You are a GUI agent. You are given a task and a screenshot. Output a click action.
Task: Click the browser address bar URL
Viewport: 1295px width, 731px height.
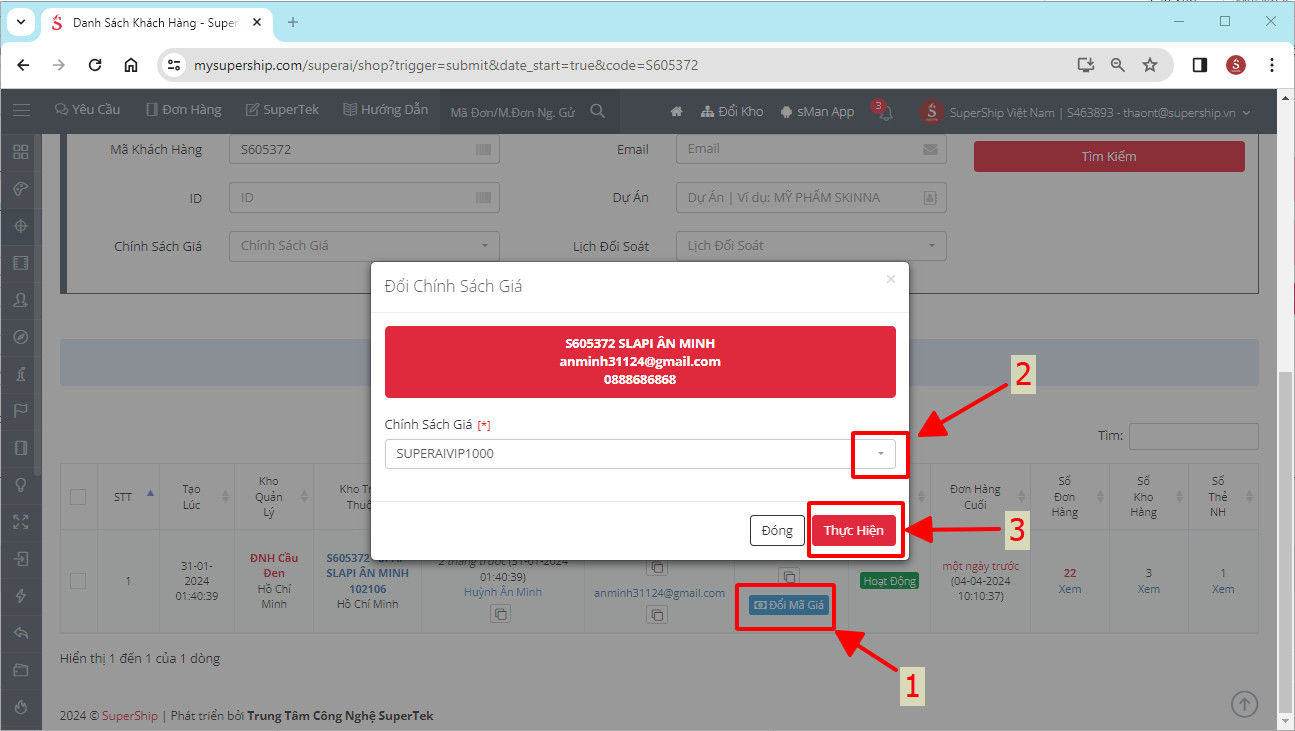click(446, 65)
